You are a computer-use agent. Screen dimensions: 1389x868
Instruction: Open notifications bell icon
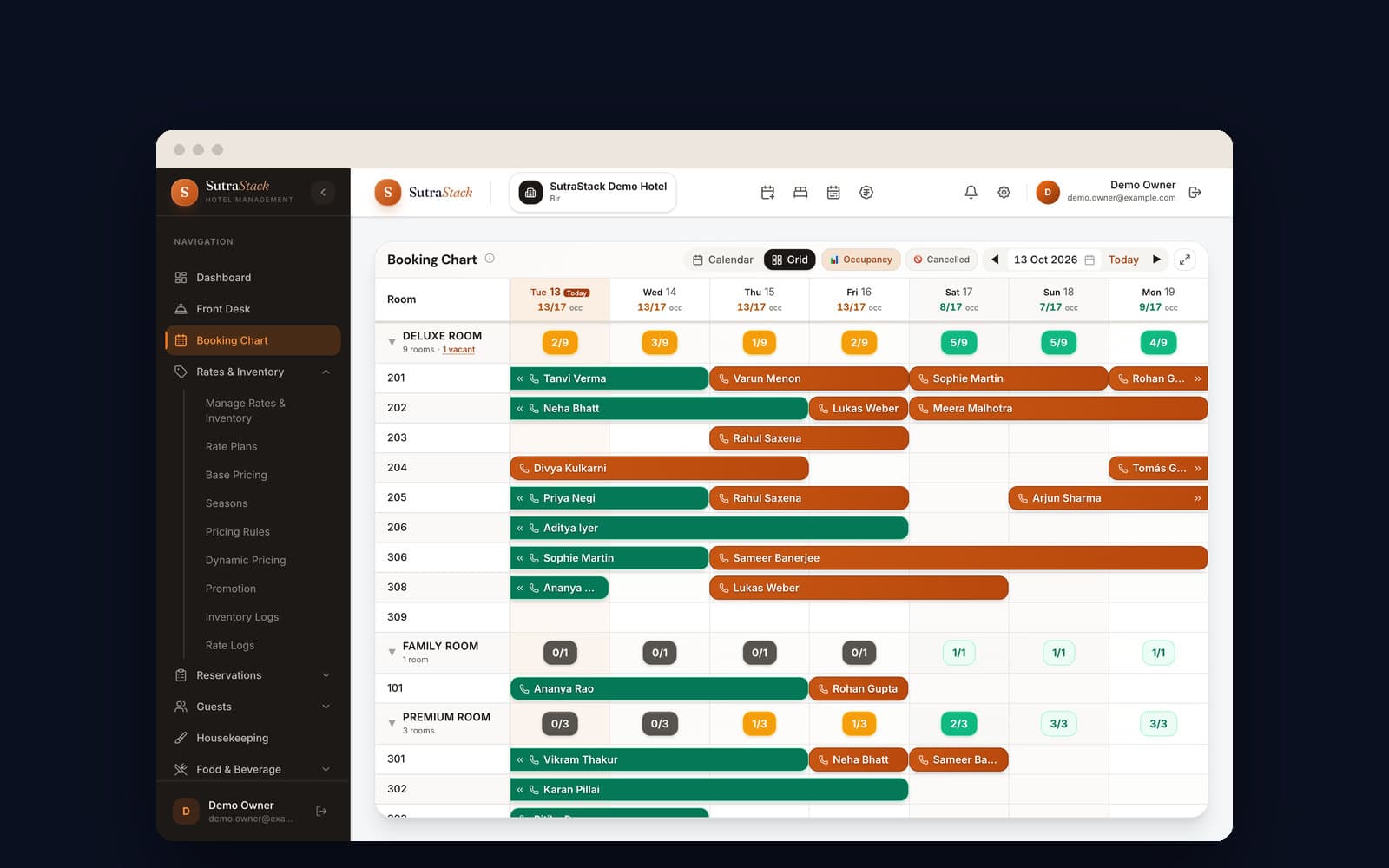pos(971,193)
